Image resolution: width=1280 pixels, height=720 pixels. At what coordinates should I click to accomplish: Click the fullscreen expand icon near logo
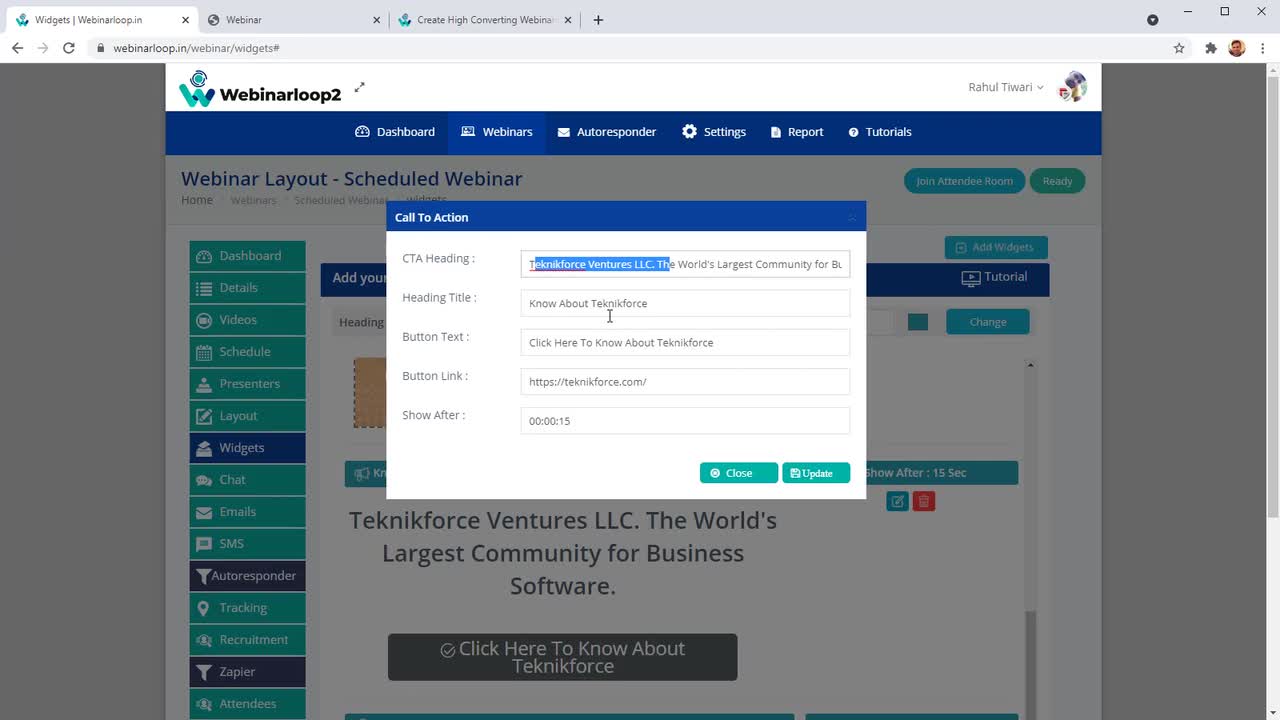360,87
